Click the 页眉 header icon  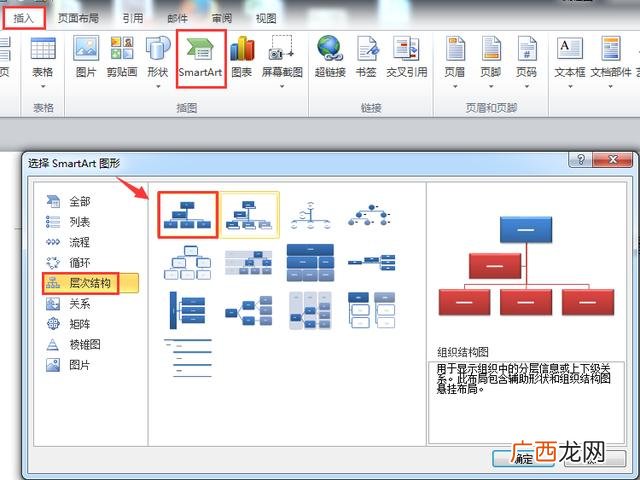[455, 49]
